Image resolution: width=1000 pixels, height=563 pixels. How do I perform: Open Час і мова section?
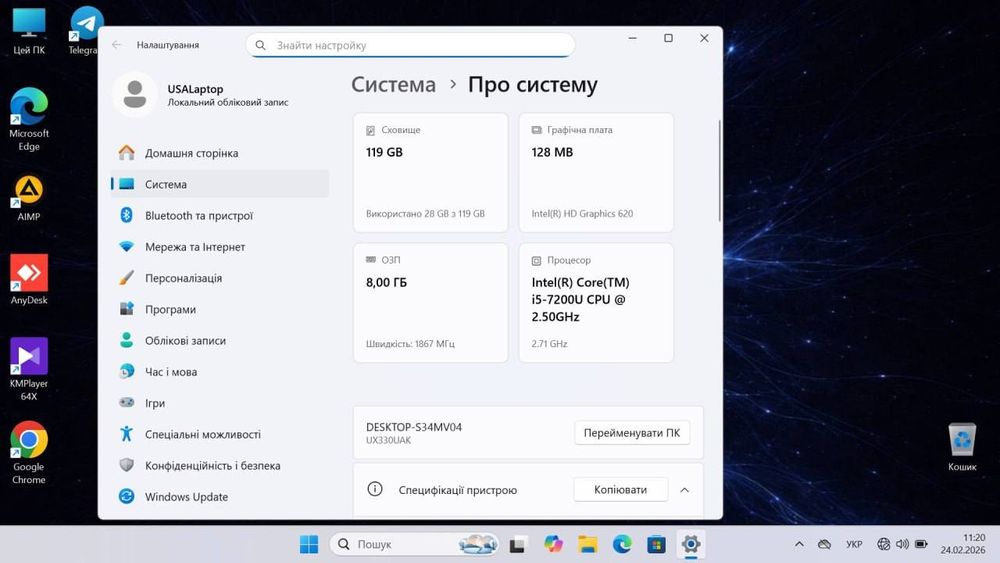point(220,372)
